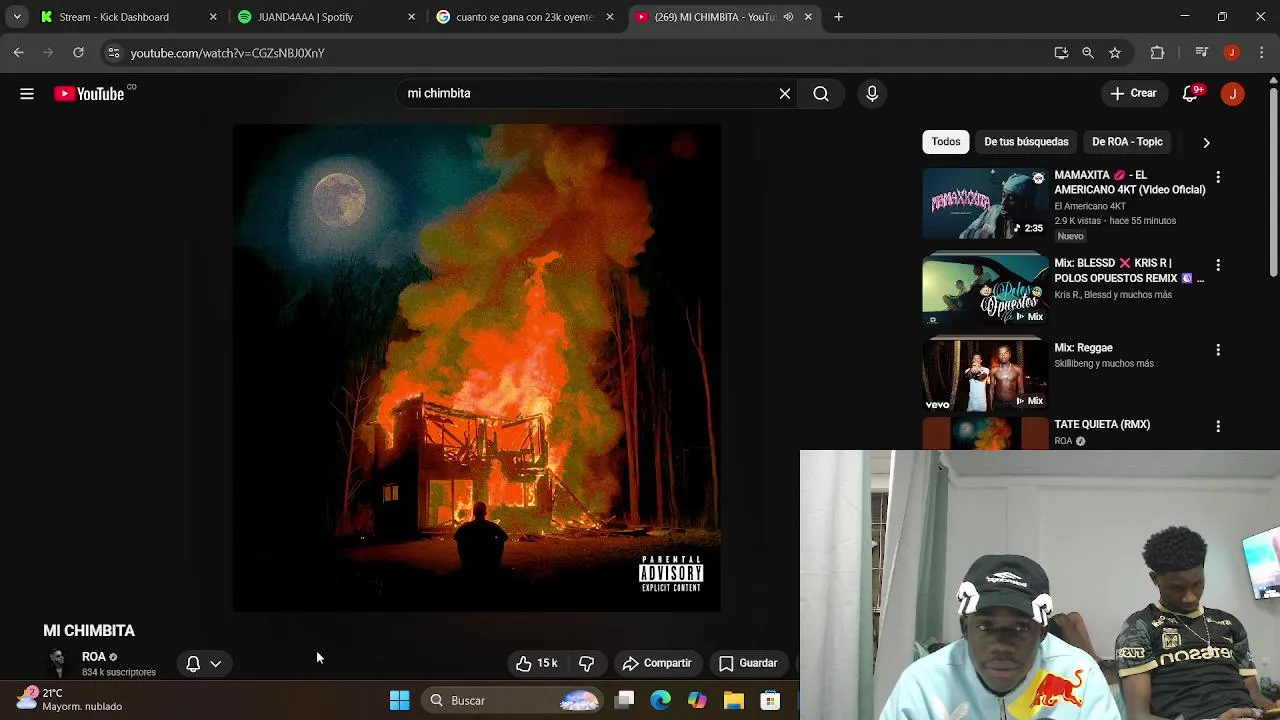
Task: Activate voice search microphone
Action: click(x=872, y=94)
